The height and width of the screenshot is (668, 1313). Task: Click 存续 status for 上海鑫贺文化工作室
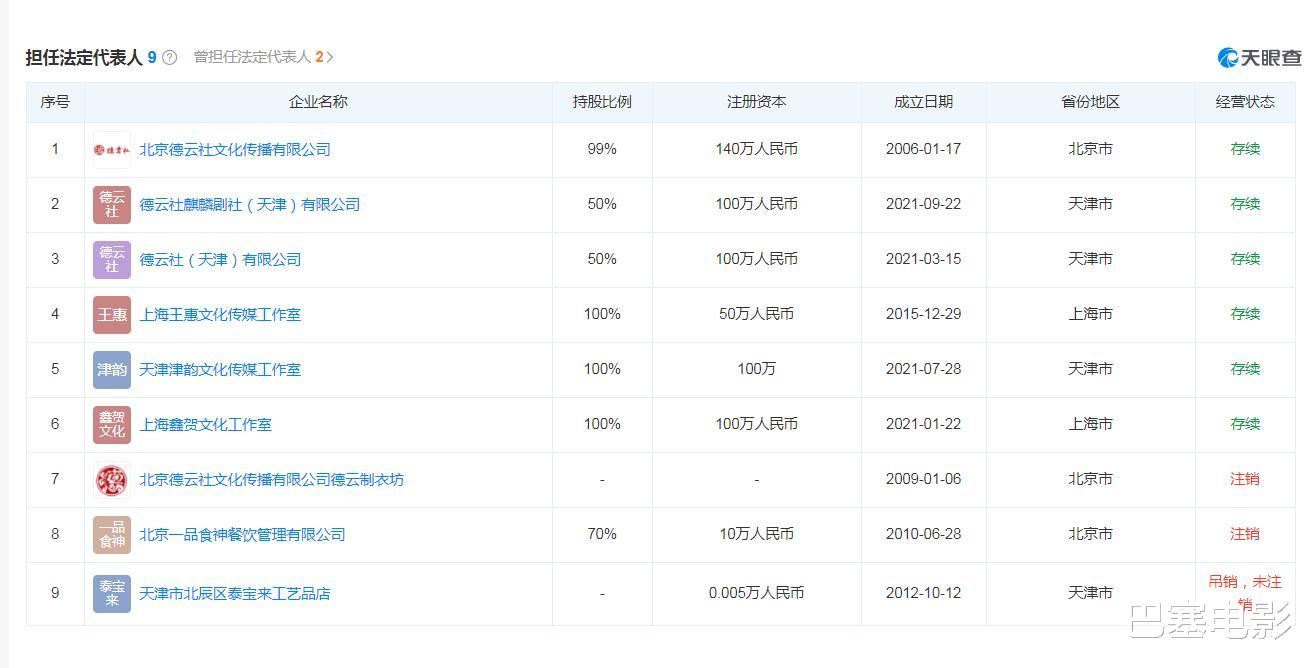pyautogui.click(x=1245, y=424)
